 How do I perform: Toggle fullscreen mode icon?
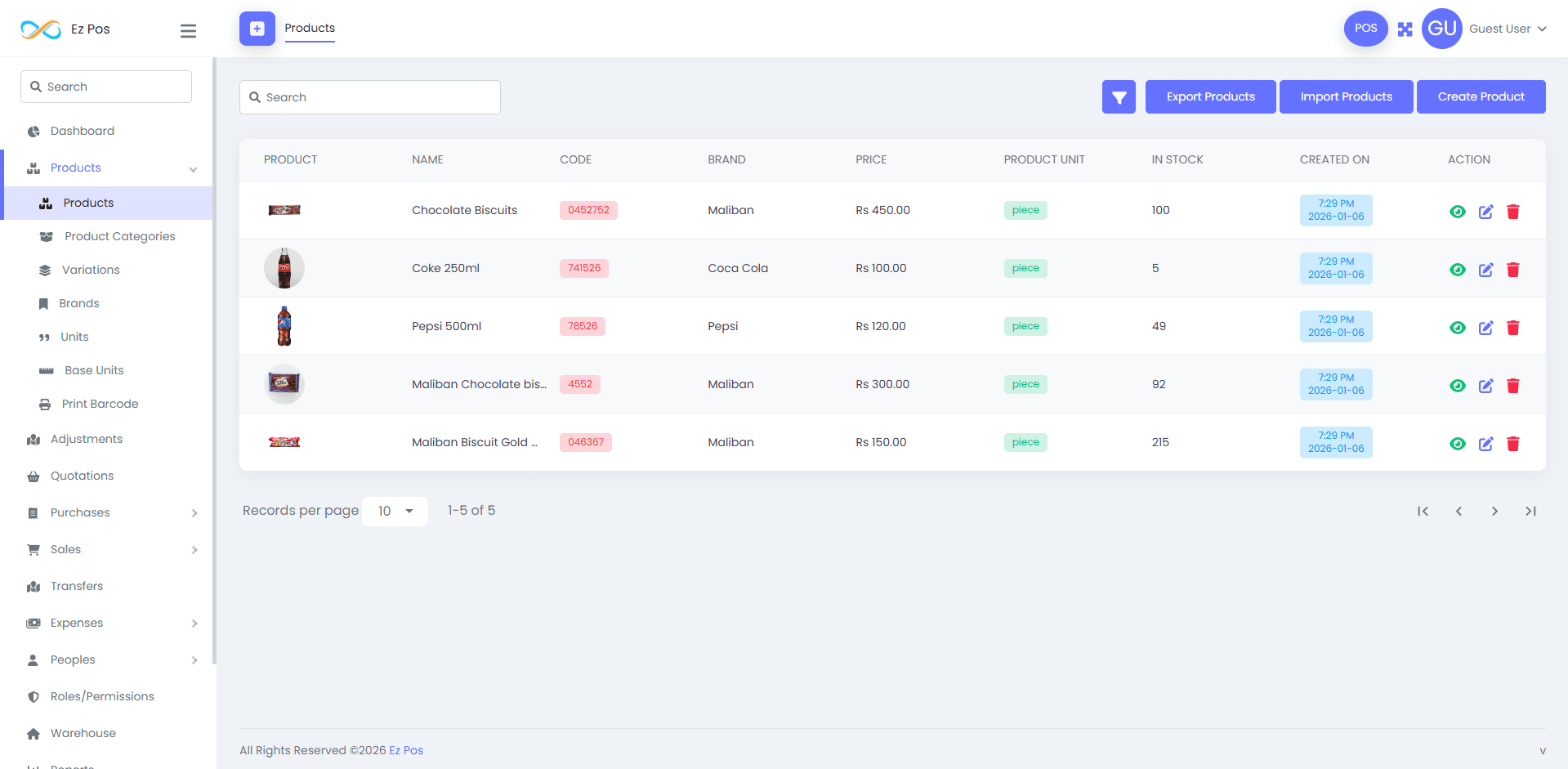point(1405,29)
